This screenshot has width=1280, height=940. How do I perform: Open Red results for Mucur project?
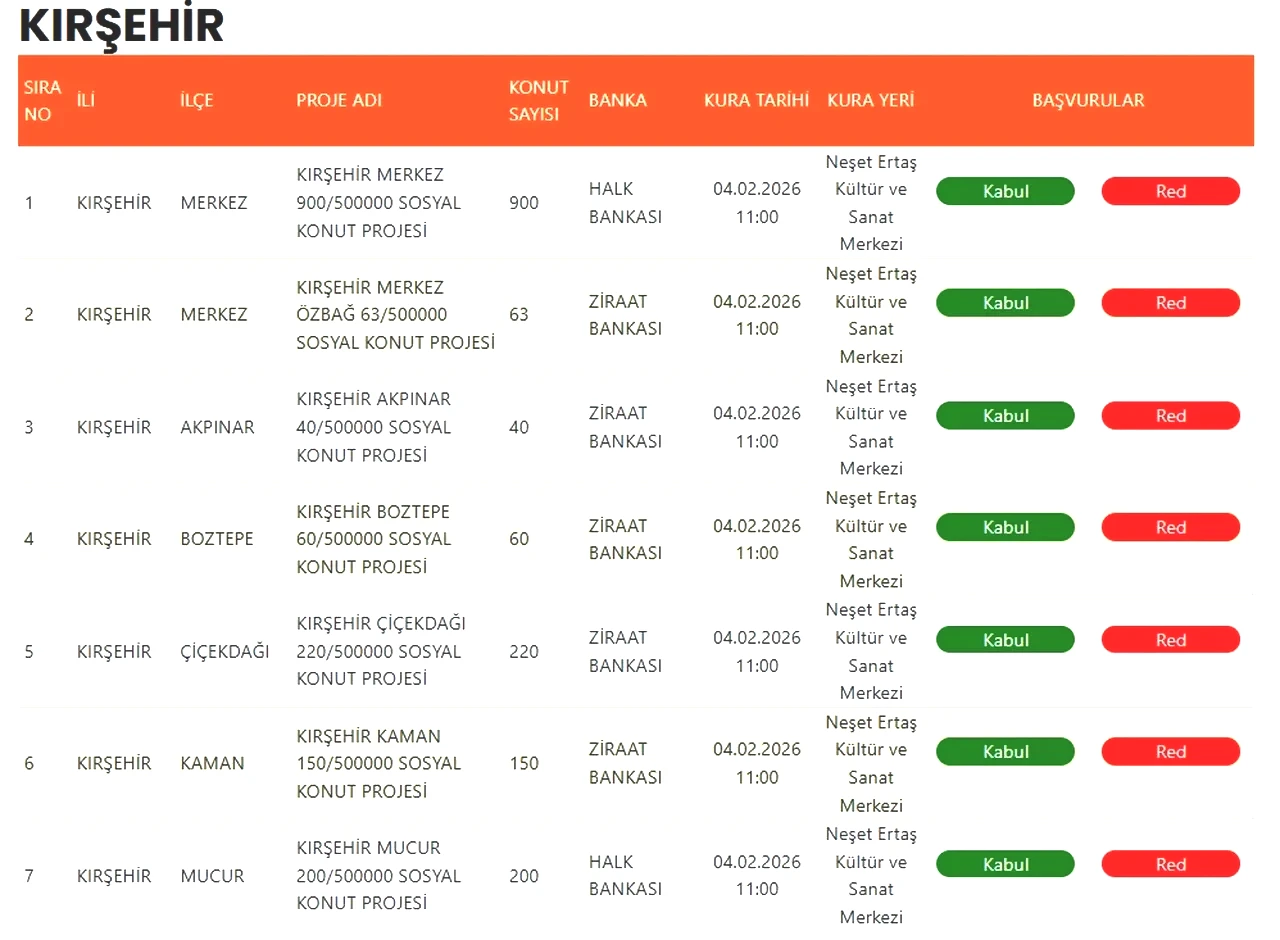pos(1170,865)
